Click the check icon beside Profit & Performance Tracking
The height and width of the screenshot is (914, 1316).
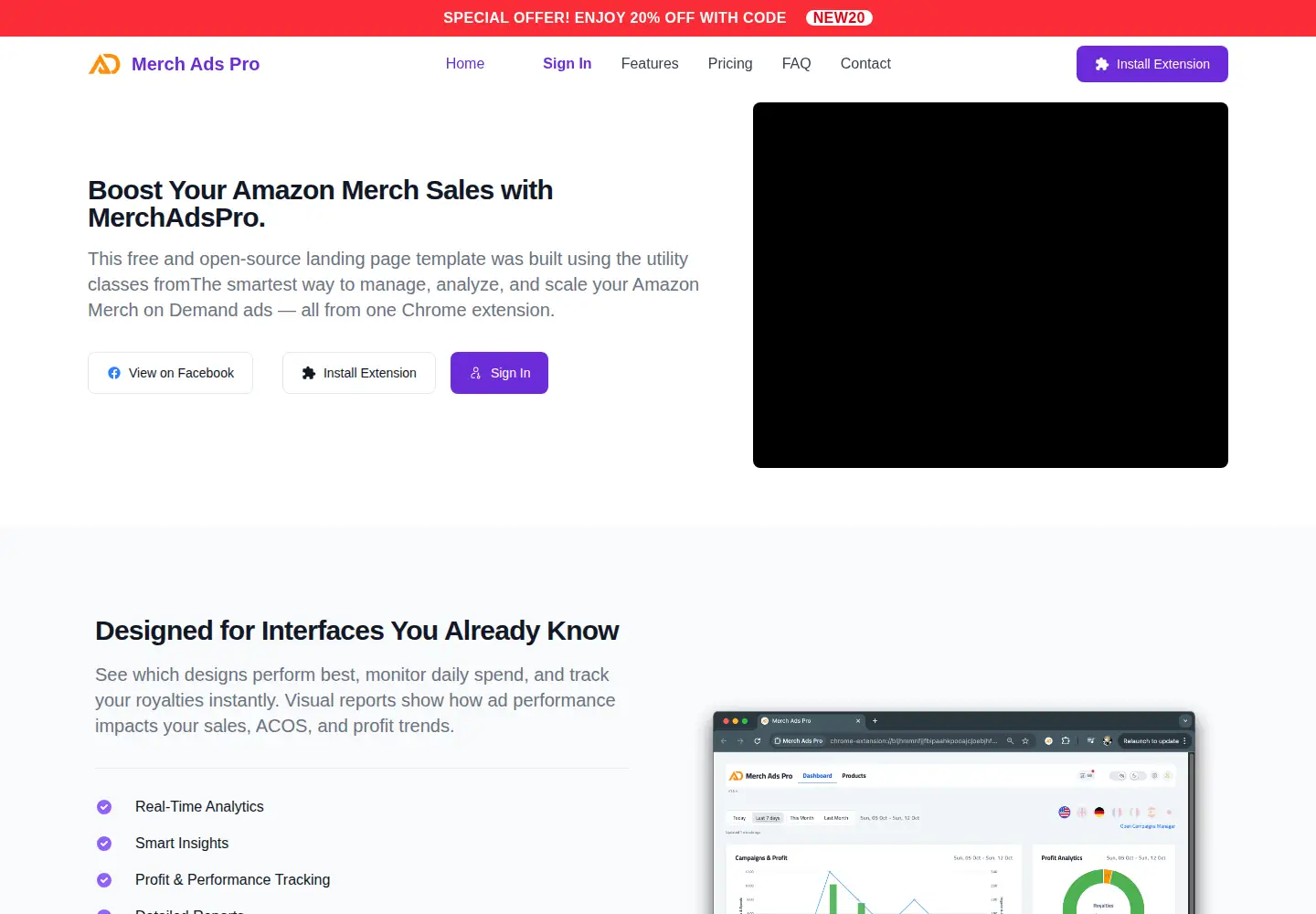point(104,880)
